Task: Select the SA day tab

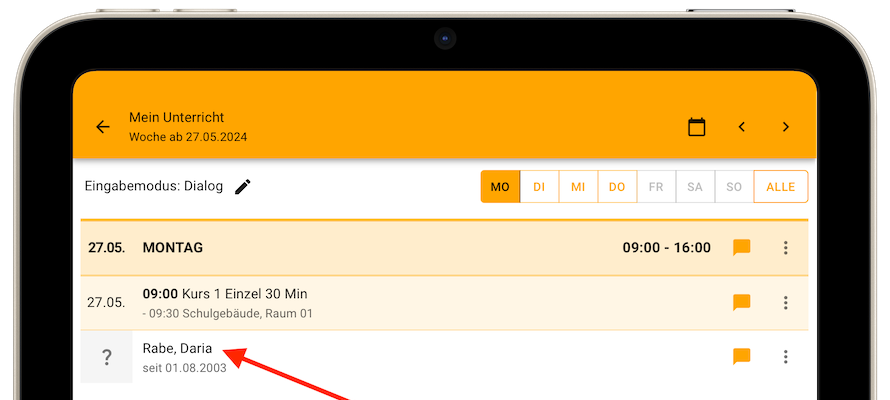Action: [695, 187]
